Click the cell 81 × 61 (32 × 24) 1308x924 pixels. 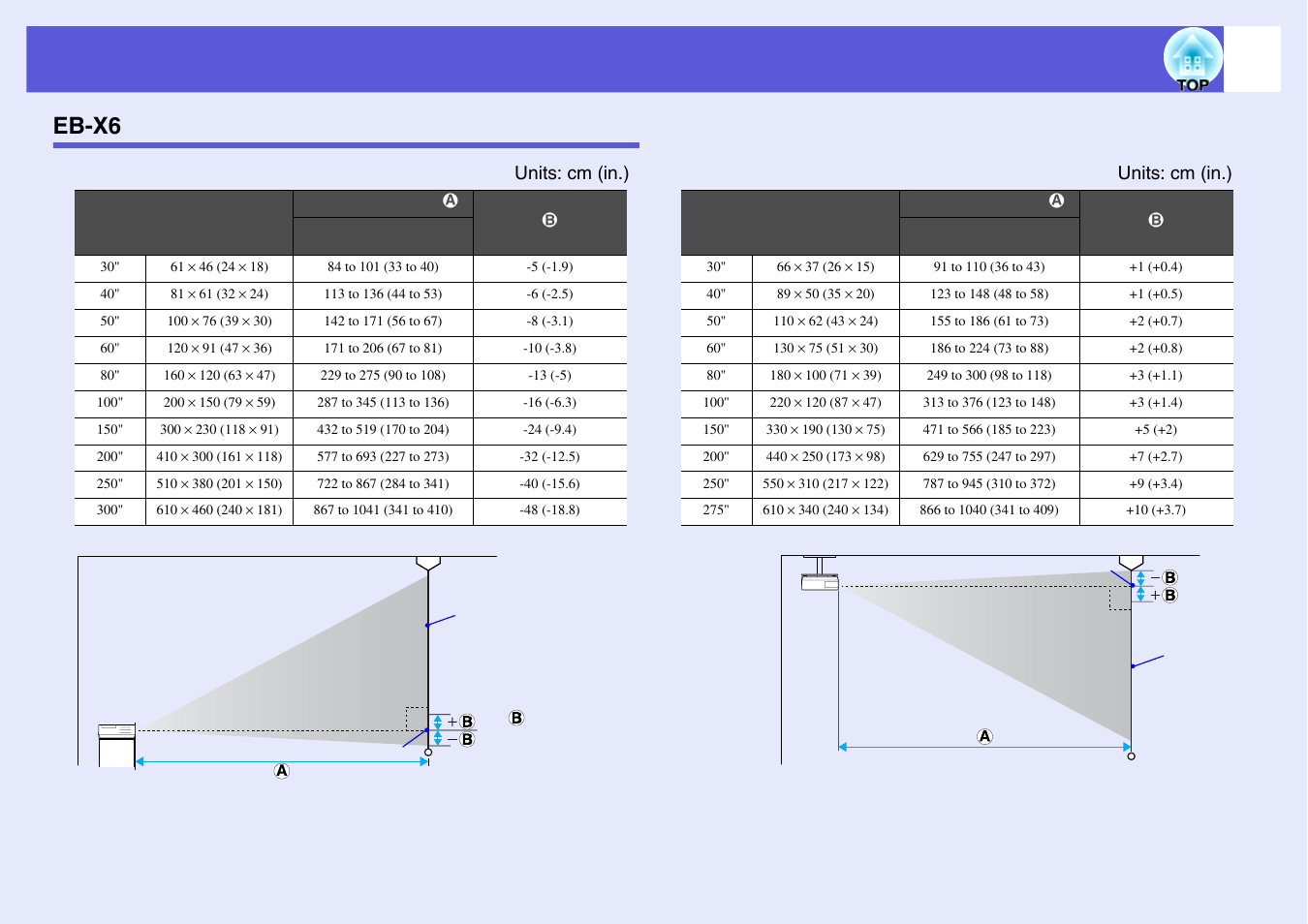pyautogui.click(x=220, y=294)
